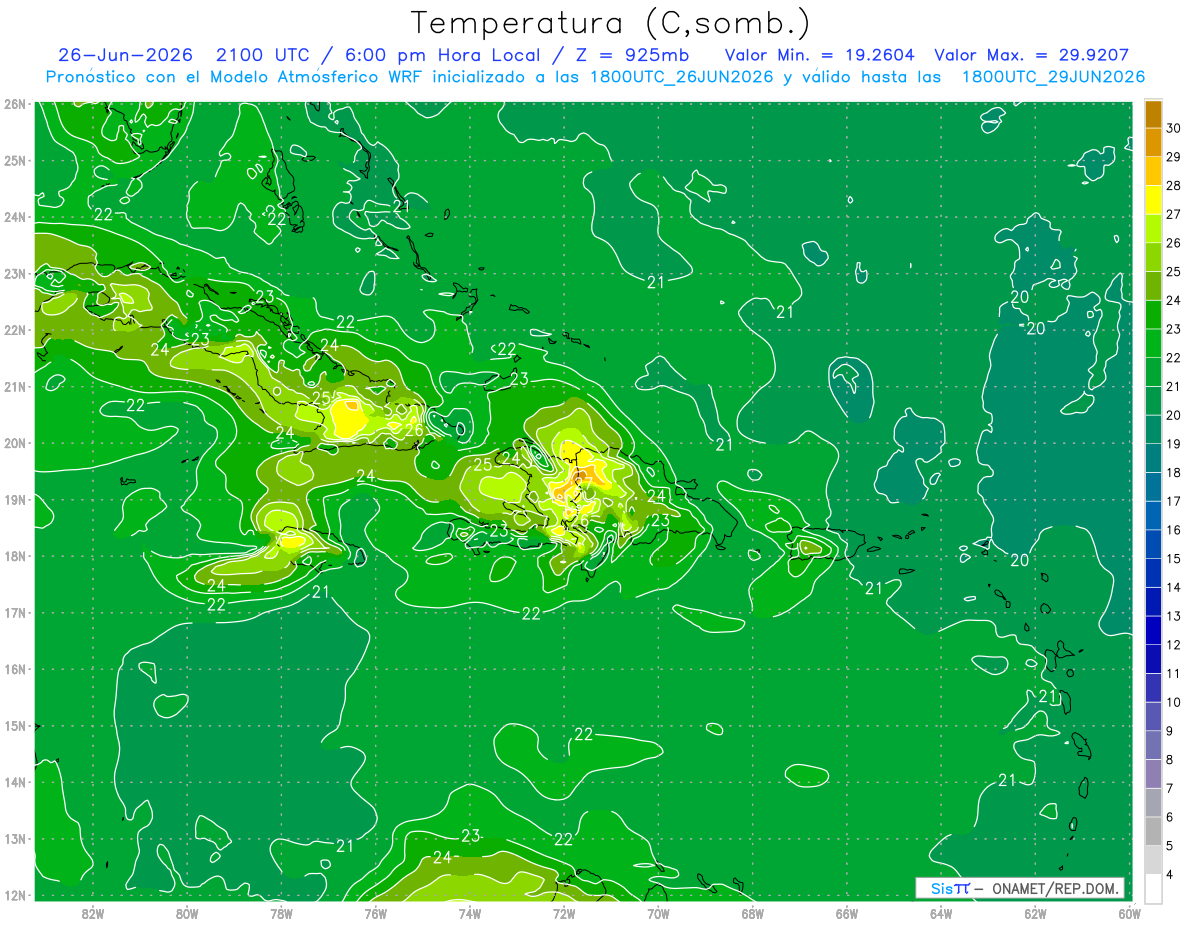Image resolution: width=1200 pixels, height=927 pixels.
Task: Click the '80W' longitude axis label
Action: (x=187, y=913)
